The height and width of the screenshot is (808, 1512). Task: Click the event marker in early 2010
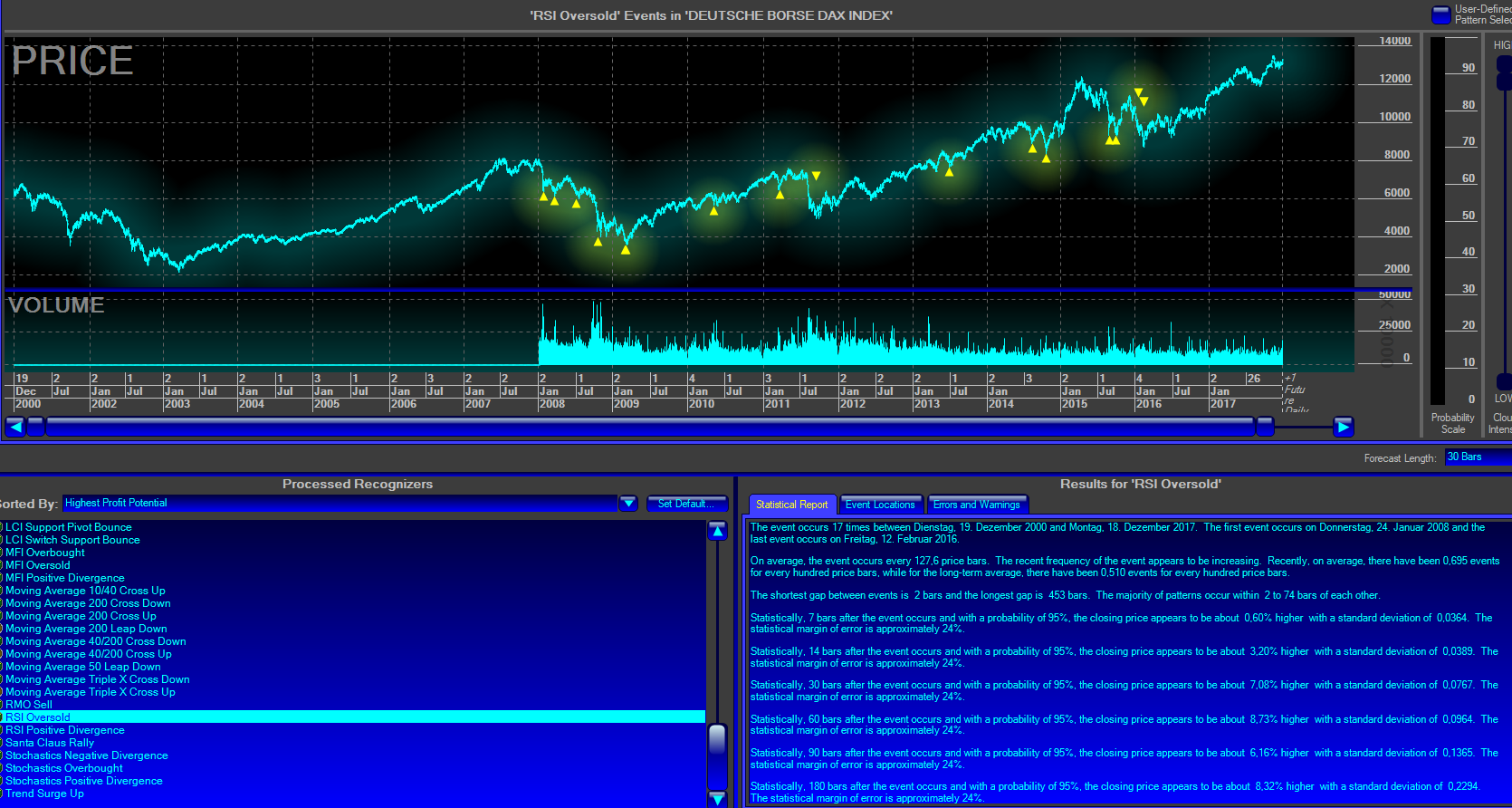pos(713,211)
